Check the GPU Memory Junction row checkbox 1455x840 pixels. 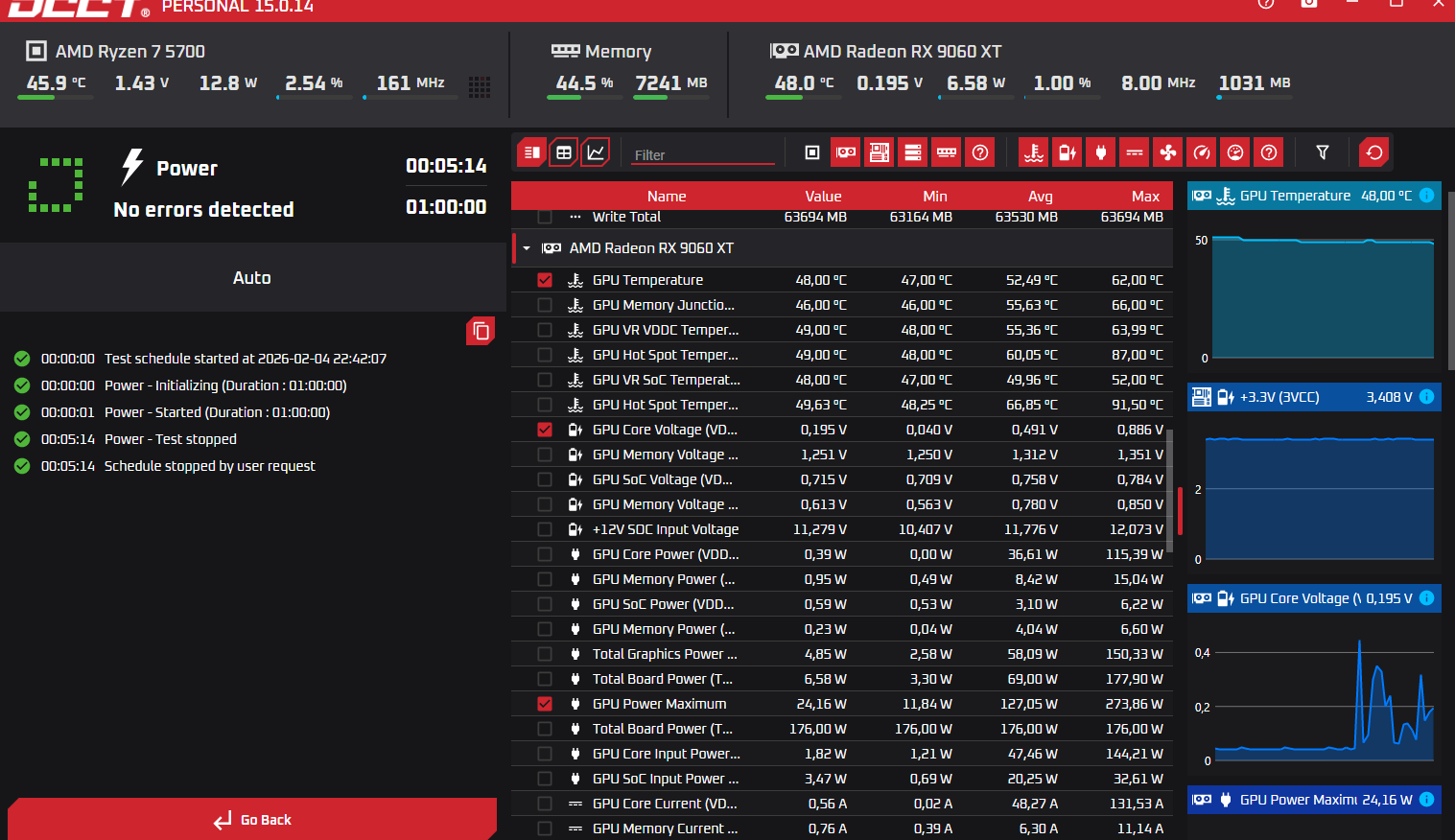(x=545, y=305)
